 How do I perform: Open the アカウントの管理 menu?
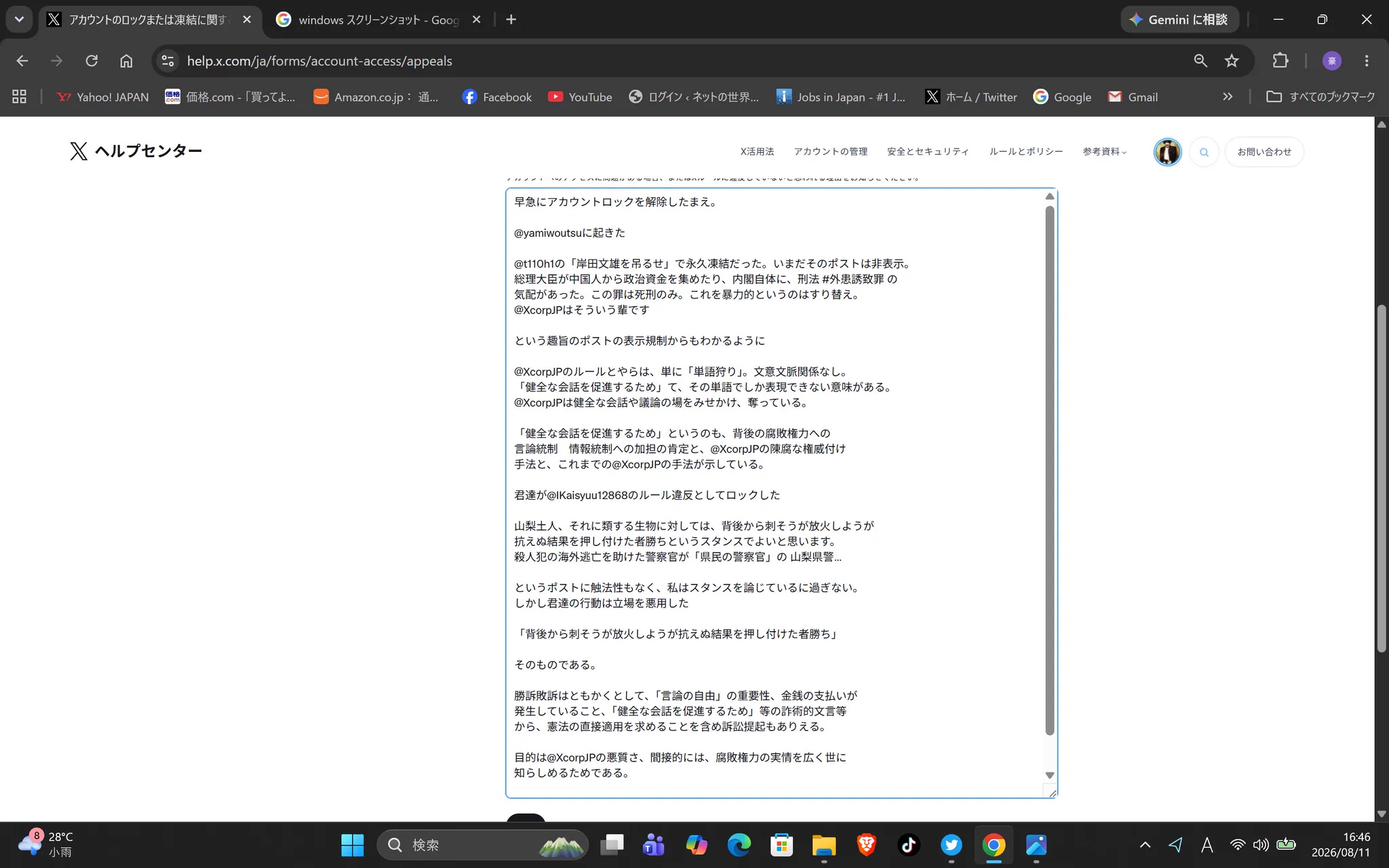pos(831,152)
